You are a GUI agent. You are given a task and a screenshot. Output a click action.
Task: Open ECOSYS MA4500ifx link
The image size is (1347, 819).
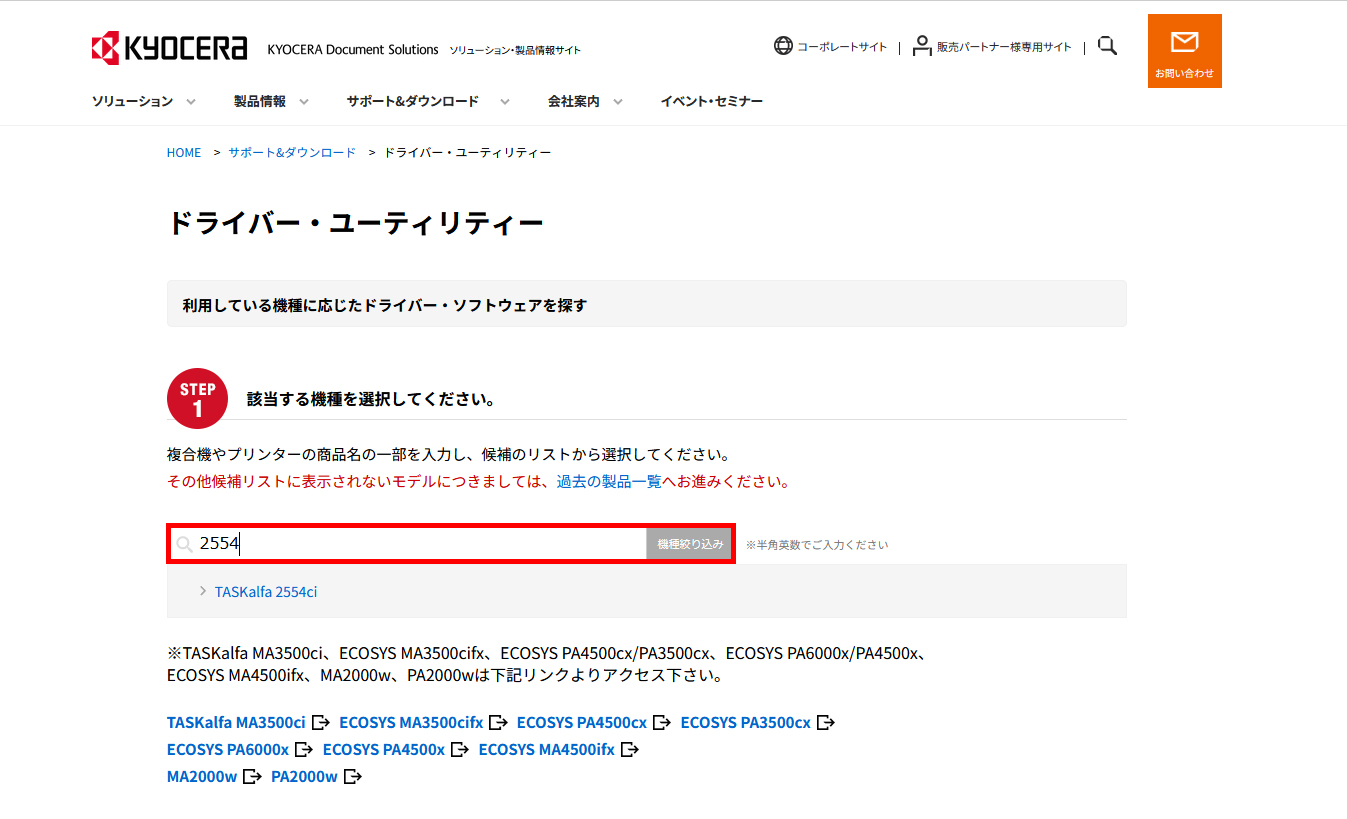pyautogui.click(x=547, y=749)
